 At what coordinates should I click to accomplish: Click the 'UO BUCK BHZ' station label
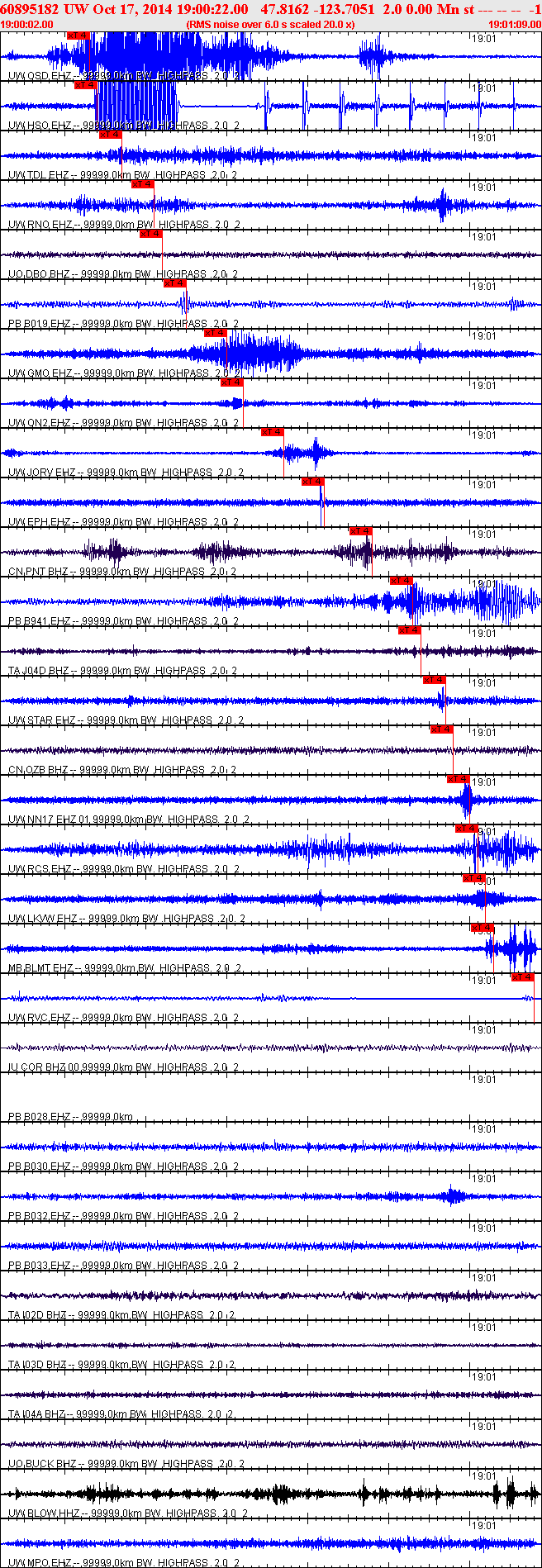point(42,1464)
